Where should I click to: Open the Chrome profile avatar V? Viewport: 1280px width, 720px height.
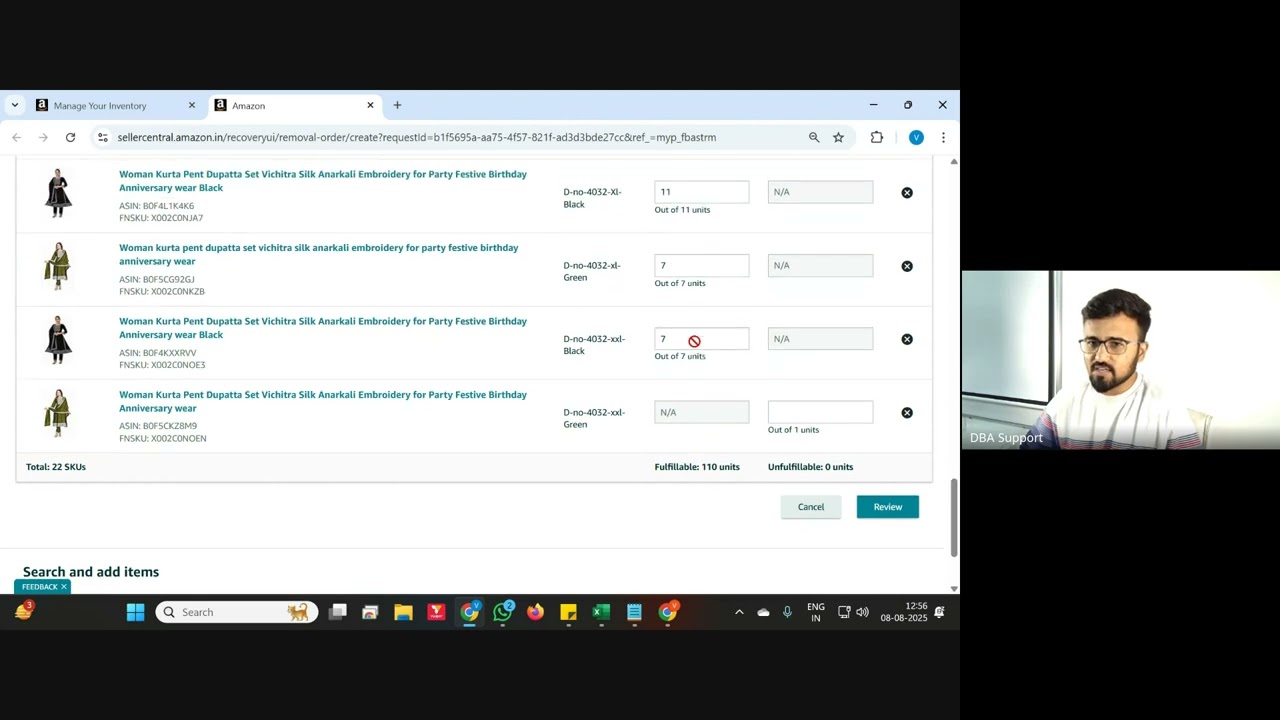916,137
